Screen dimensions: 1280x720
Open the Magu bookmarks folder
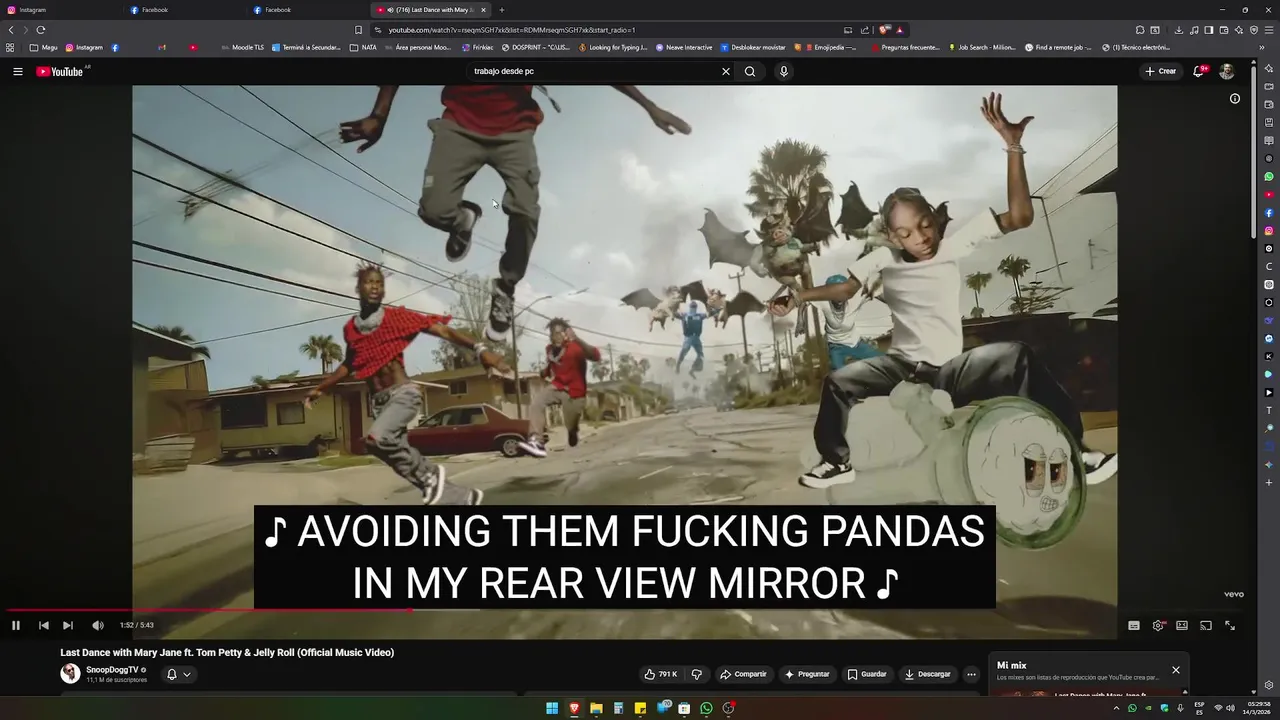tap(43, 47)
